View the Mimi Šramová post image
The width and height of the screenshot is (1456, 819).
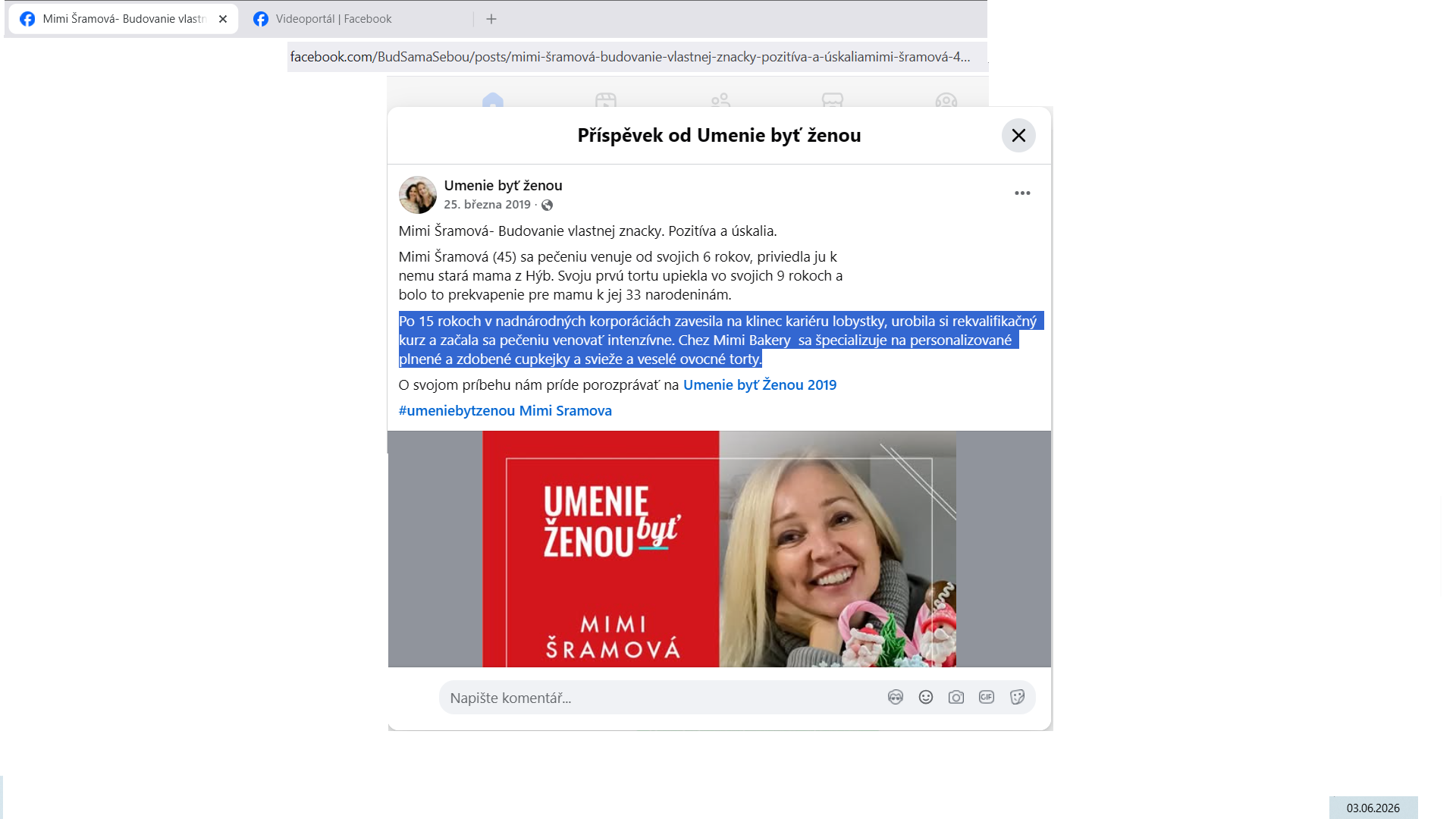(x=719, y=549)
